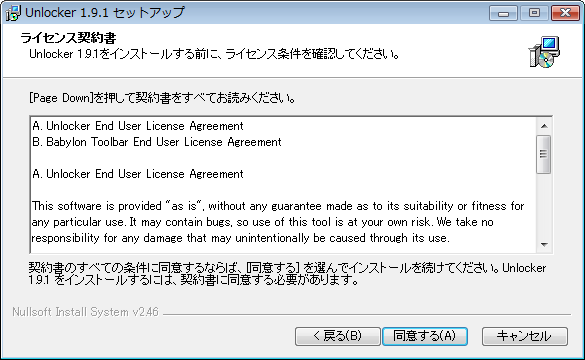Click the first line "A. Unlocker End User License Agreement"
This screenshot has width=585, height=360.
pos(138,126)
